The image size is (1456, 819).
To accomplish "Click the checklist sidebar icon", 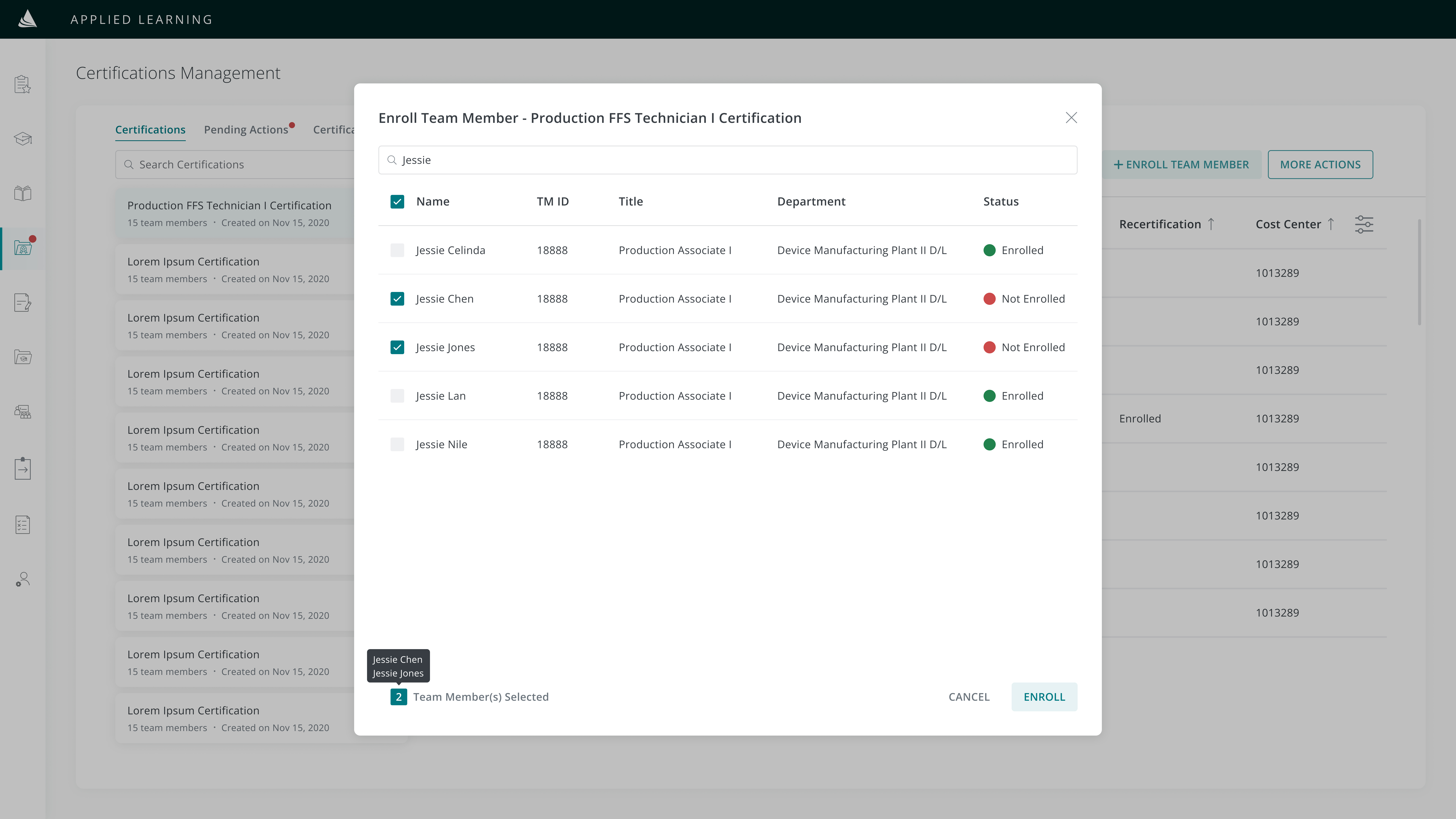I will [x=23, y=525].
